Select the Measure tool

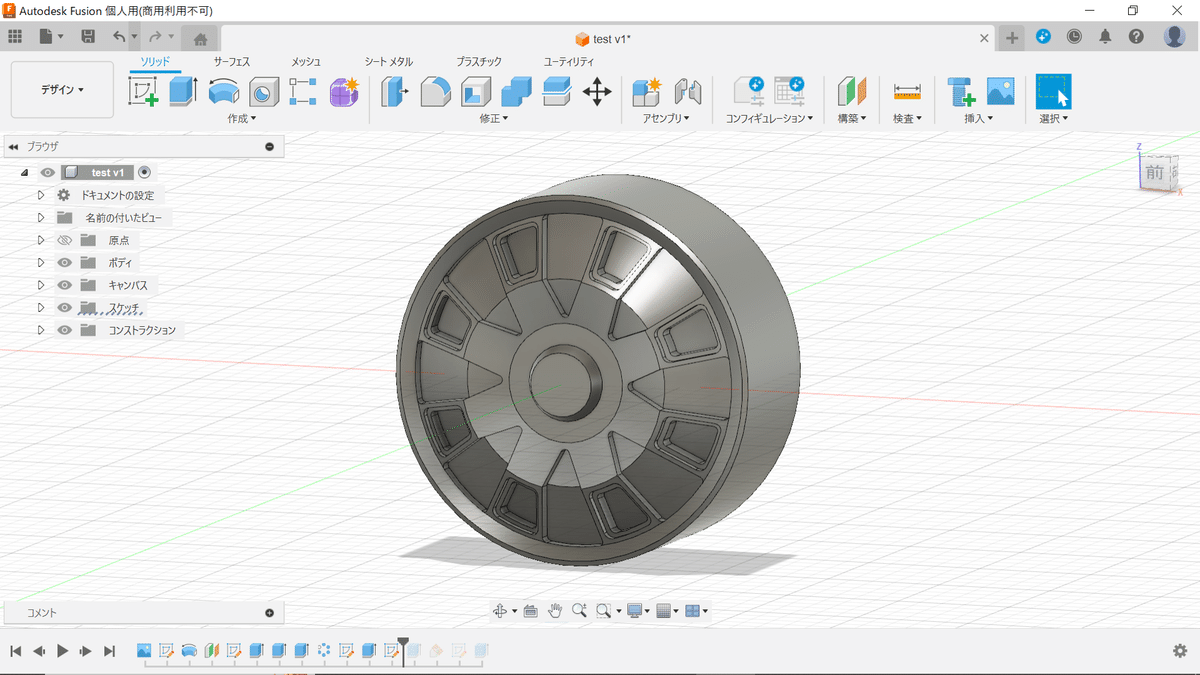(x=907, y=92)
